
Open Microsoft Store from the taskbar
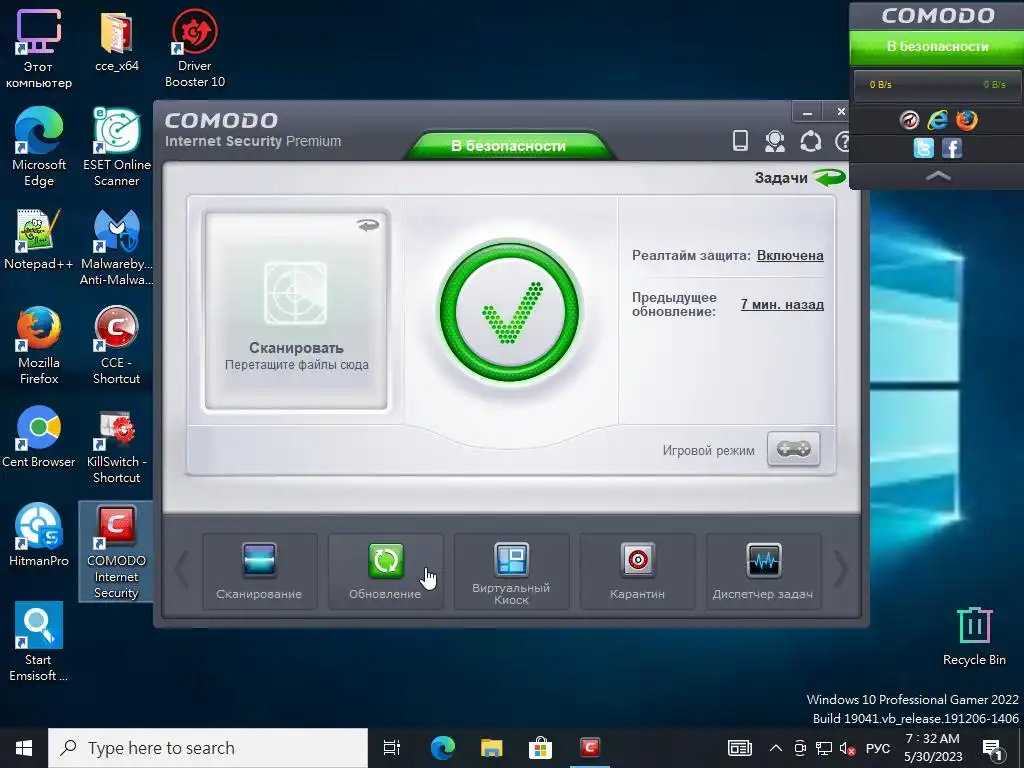point(540,748)
